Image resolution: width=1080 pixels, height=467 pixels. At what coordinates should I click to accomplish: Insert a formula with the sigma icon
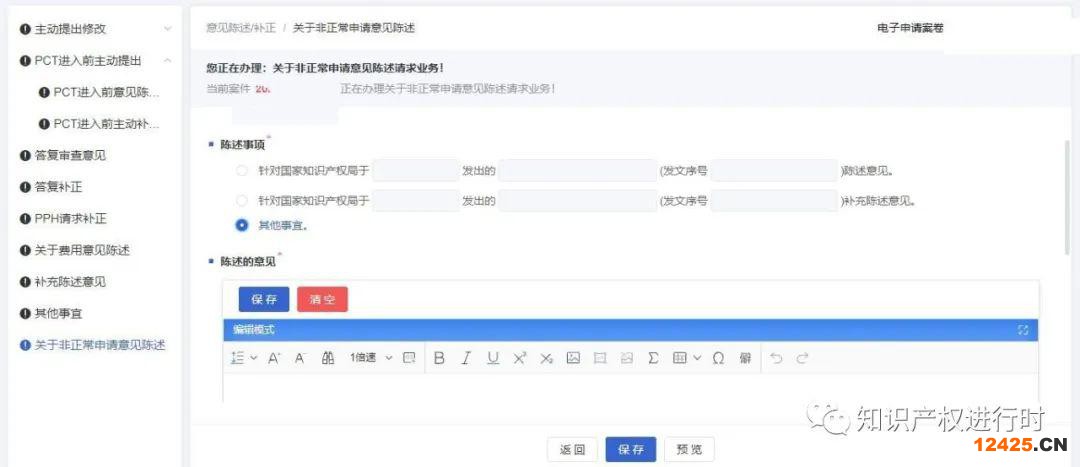click(653, 358)
